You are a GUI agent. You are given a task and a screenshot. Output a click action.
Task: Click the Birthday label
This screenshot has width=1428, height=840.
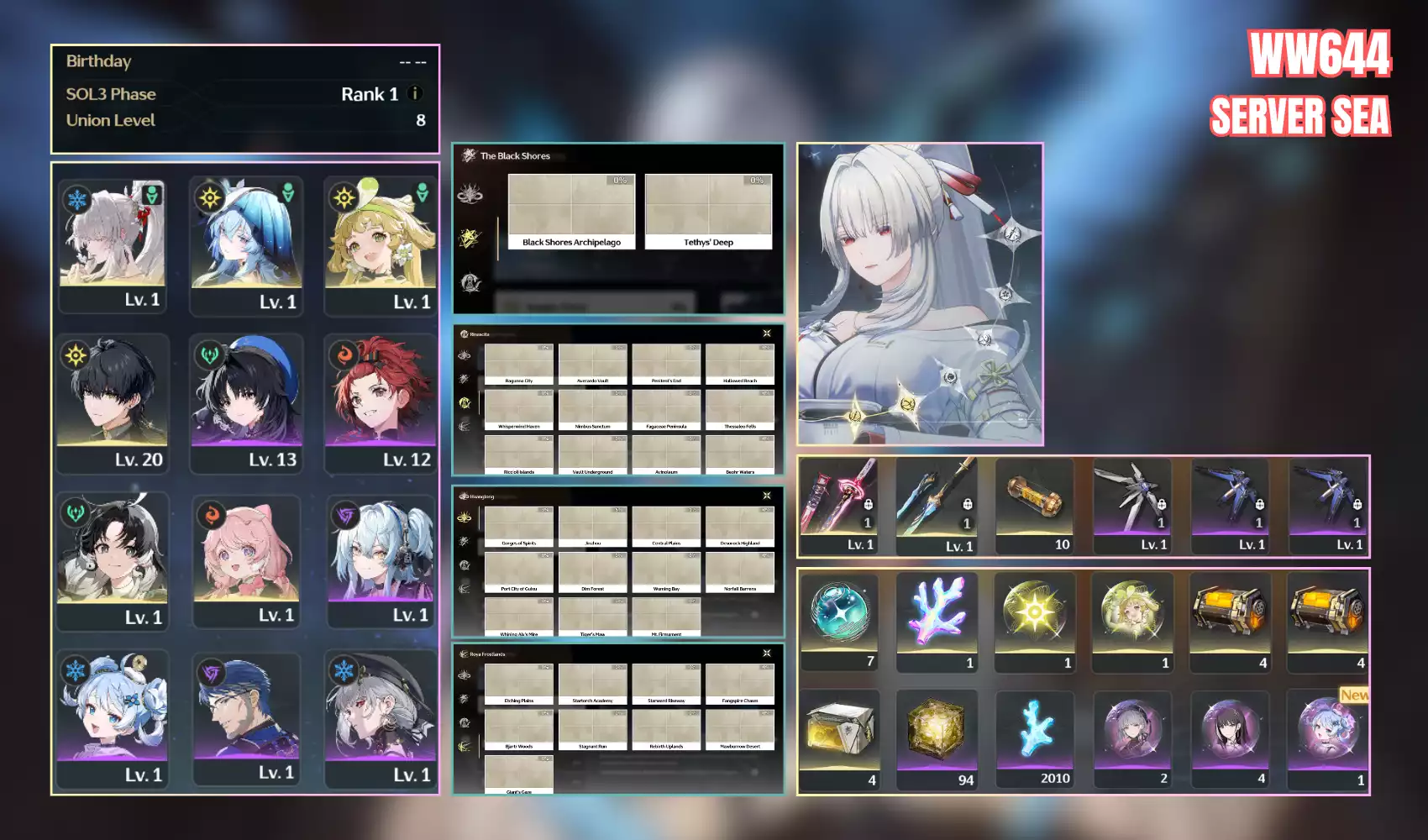tap(99, 61)
